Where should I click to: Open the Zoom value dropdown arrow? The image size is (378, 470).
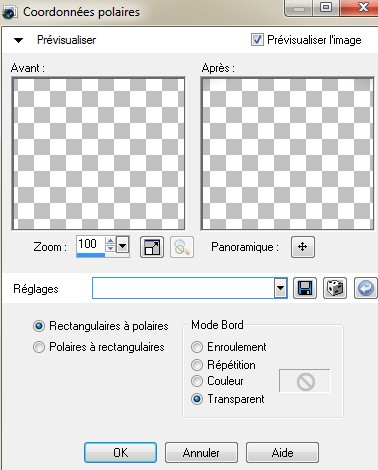point(123,246)
